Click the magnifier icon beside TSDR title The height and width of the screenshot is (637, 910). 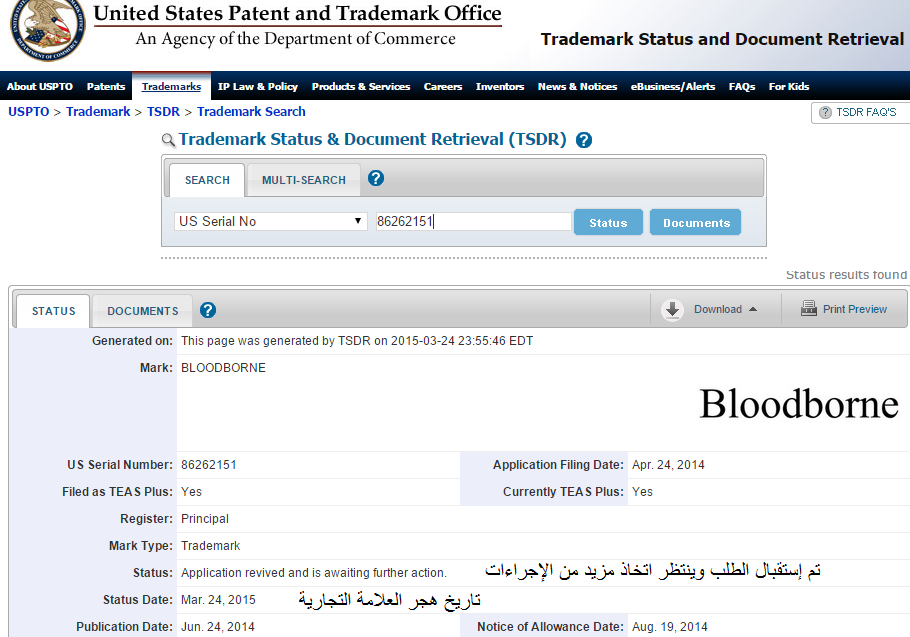pyautogui.click(x=168, y=140)
